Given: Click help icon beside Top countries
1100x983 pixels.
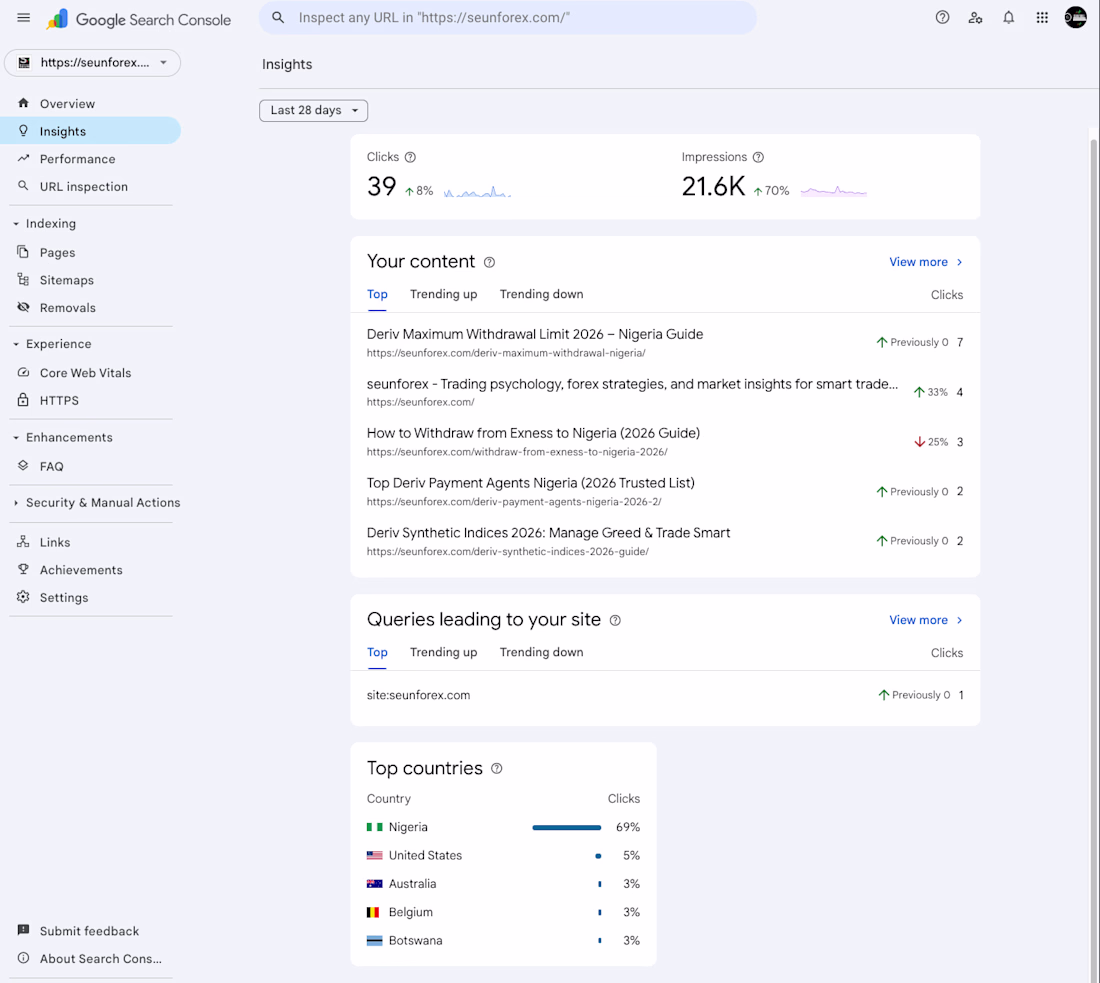Looking at the screenshot, I should (x=497, y=769).
